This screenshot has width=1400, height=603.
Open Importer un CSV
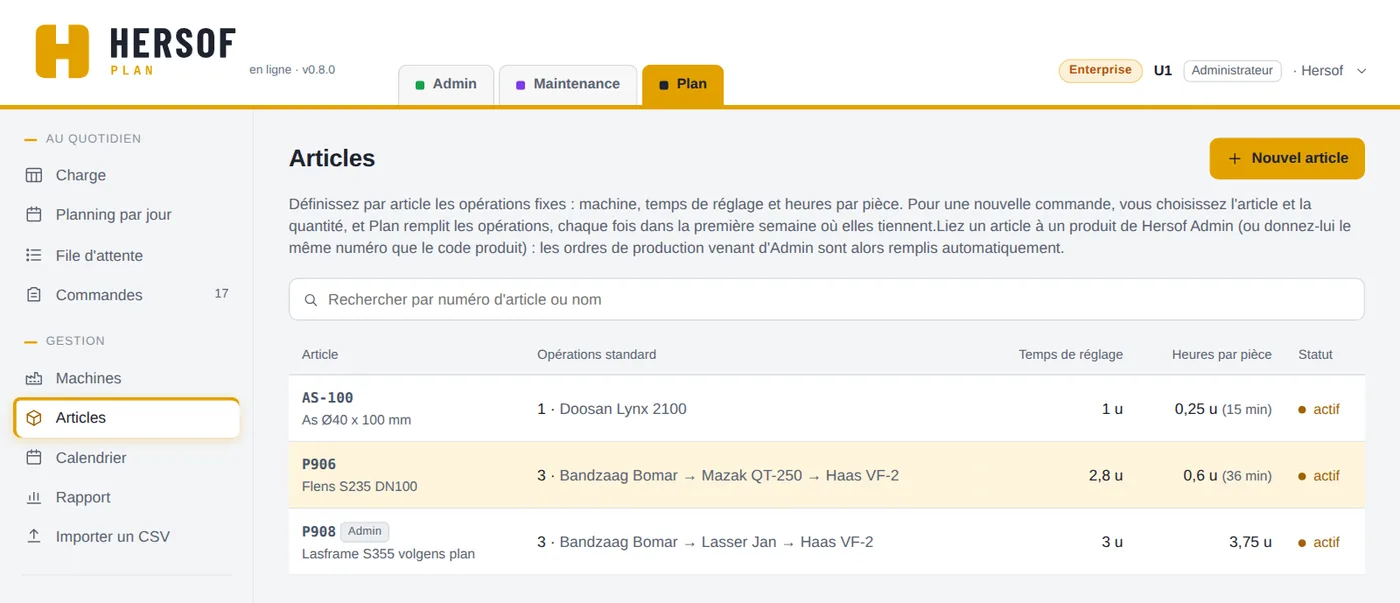(x=127, y=537)
